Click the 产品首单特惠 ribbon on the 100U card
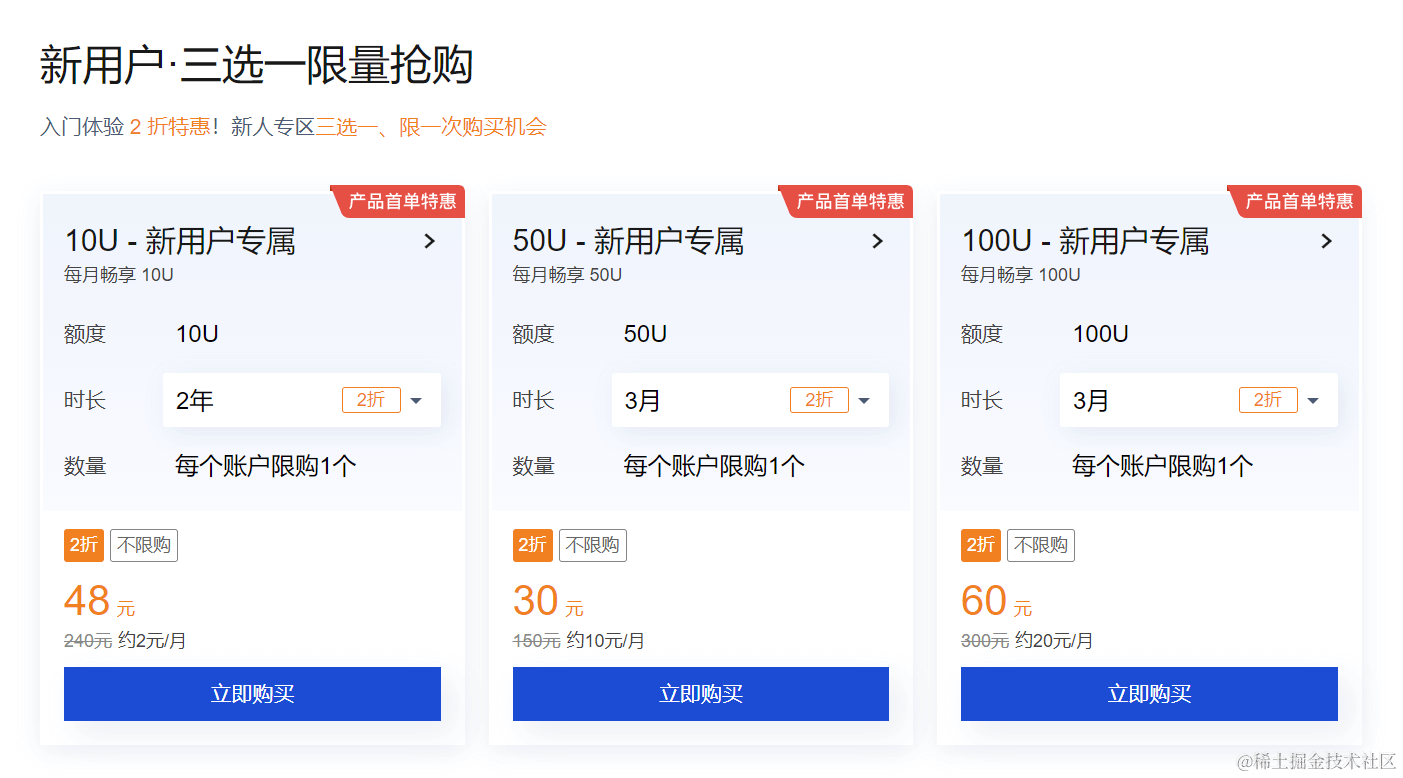Screen dimensions: 1403x778 pyautogui.click(x=1296, y=200)
